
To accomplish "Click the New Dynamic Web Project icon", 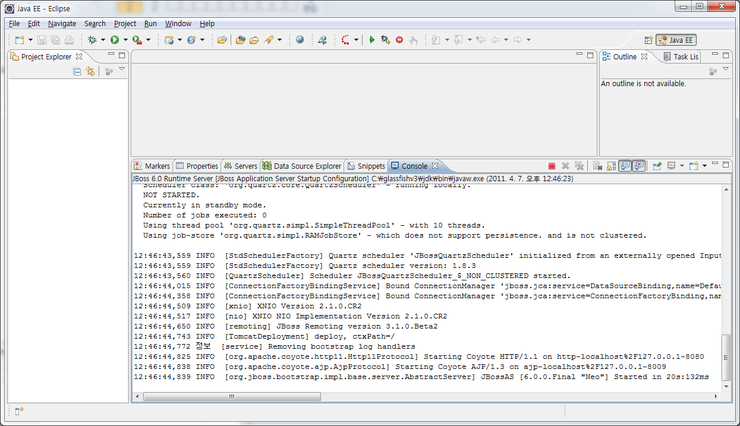I will 169,40.
